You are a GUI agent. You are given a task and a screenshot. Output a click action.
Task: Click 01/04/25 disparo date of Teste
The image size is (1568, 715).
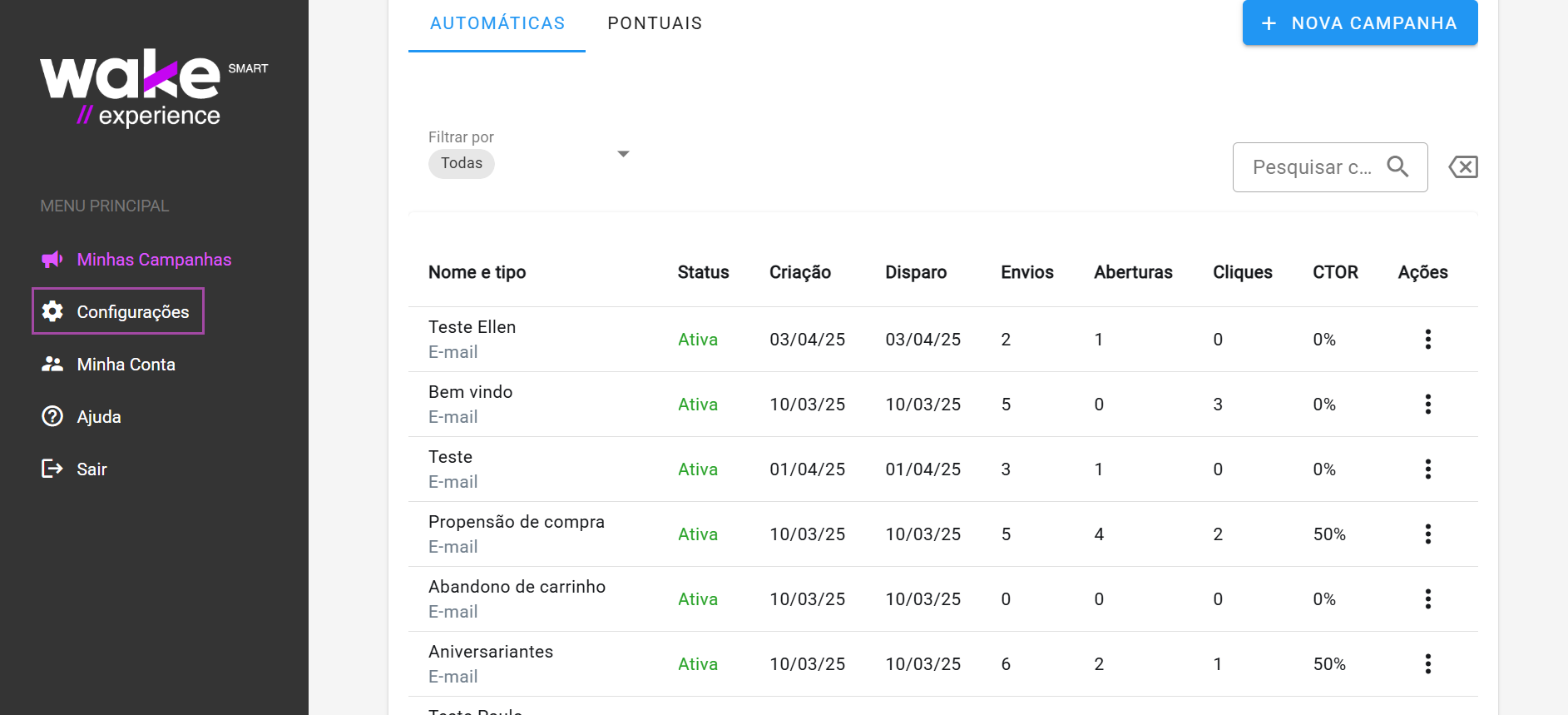922,469
